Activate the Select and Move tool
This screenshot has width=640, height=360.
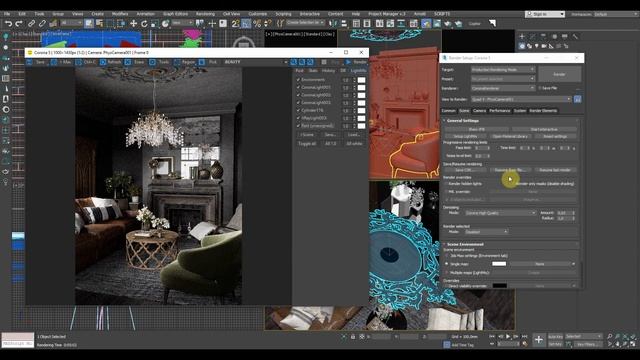[133, 24]
